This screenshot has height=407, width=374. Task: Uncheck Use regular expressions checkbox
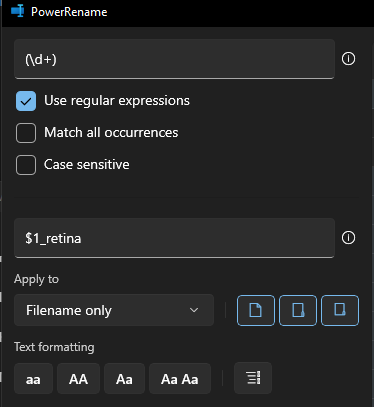(26, 101)
